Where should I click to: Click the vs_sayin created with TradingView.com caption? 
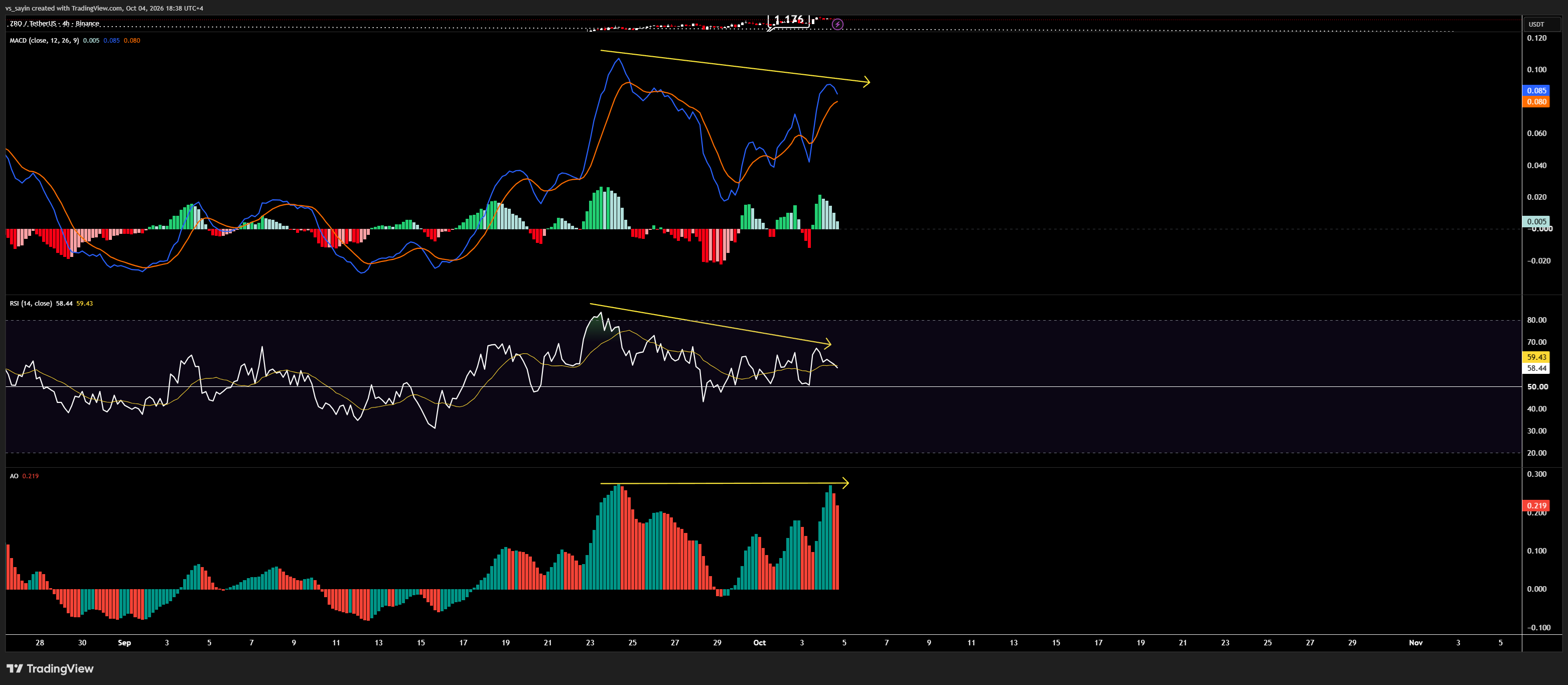(104, 8)
